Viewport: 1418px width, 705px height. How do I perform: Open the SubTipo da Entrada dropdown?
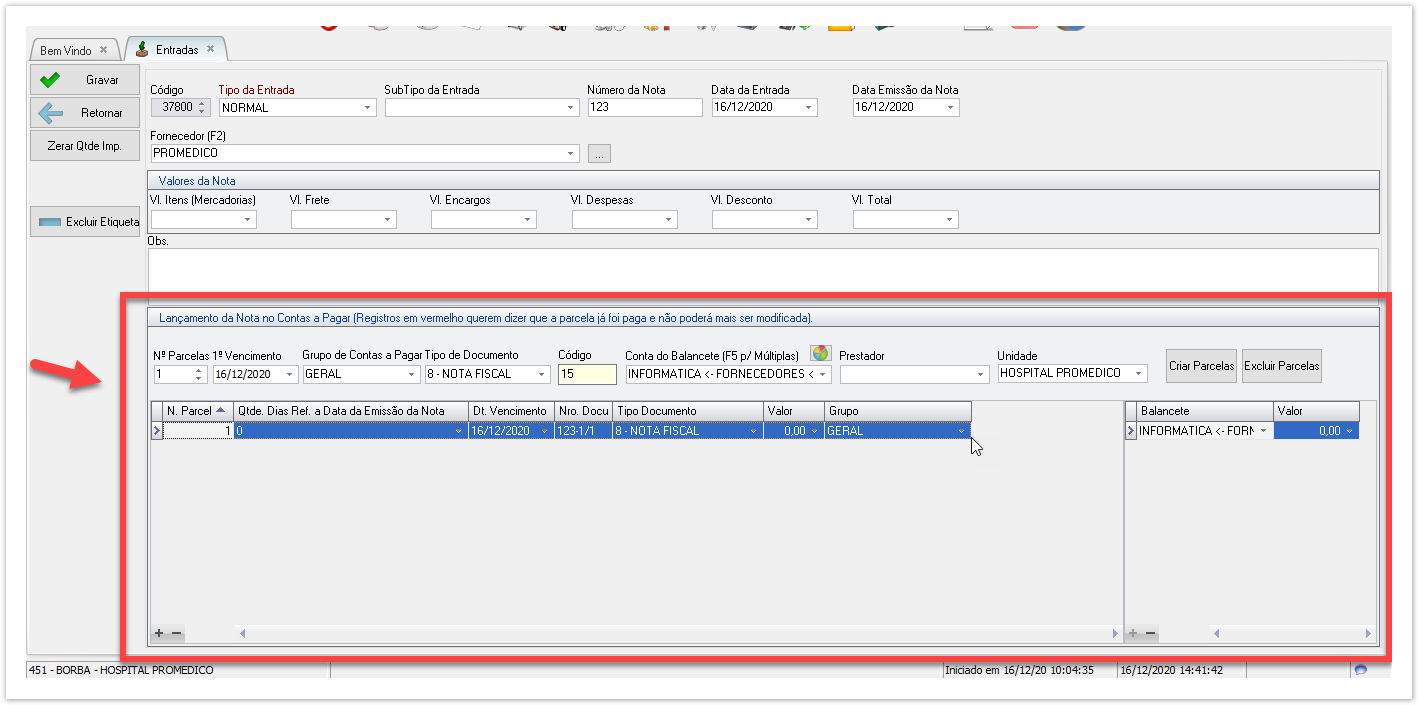[571, 108]
